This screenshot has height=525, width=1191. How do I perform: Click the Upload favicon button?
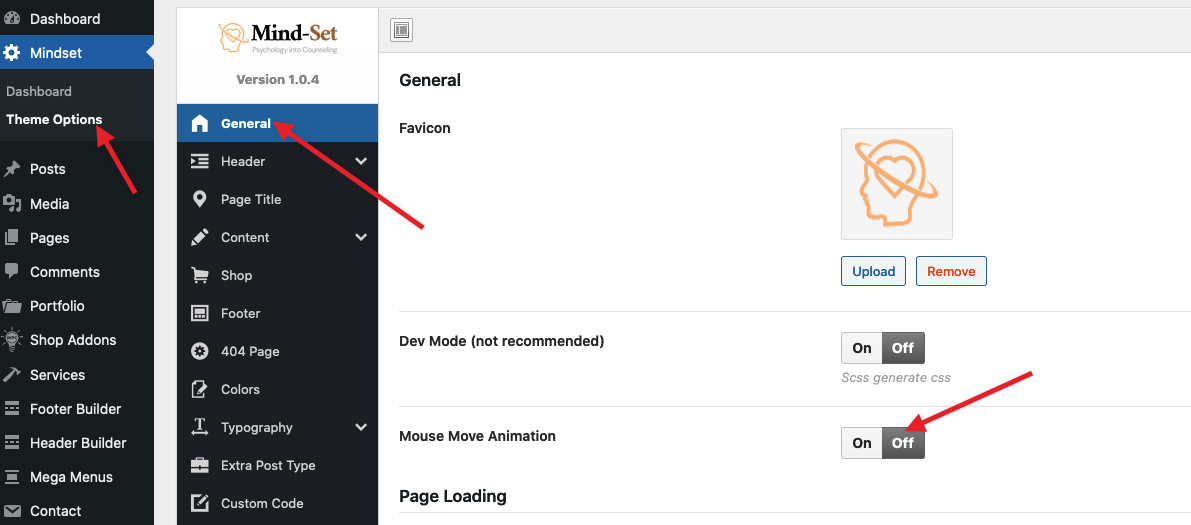[x=874, y=271]
